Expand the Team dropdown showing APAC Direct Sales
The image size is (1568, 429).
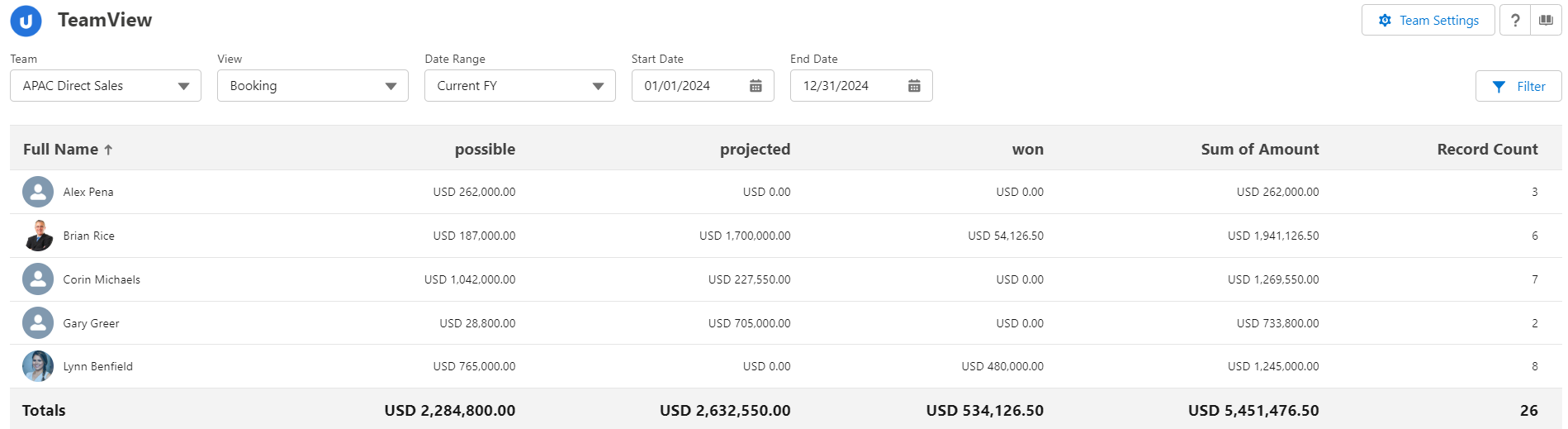point(106,86)
